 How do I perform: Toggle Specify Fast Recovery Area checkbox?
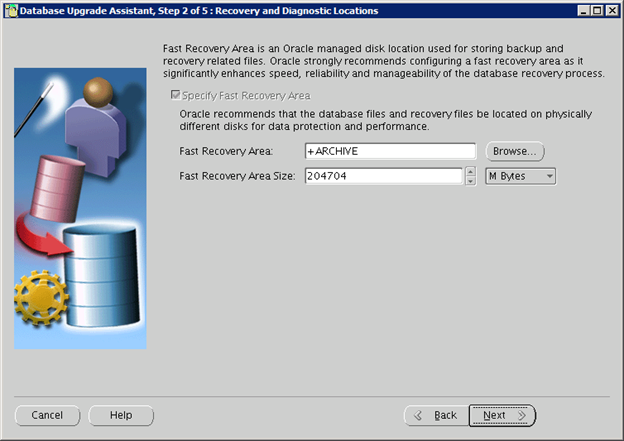click(175, 95)
